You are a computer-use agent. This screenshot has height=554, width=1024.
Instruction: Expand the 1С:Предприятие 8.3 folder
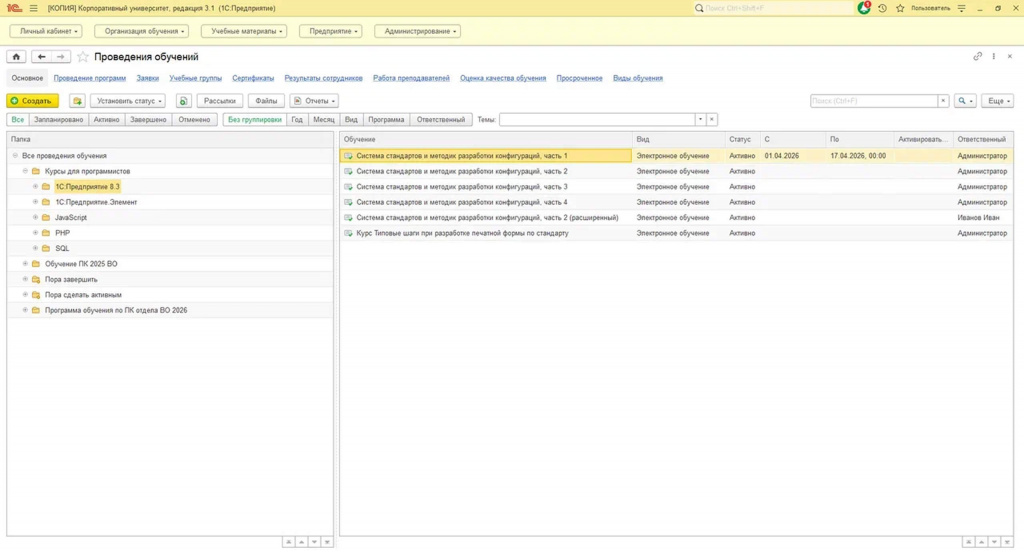click(x=36, y=187)
